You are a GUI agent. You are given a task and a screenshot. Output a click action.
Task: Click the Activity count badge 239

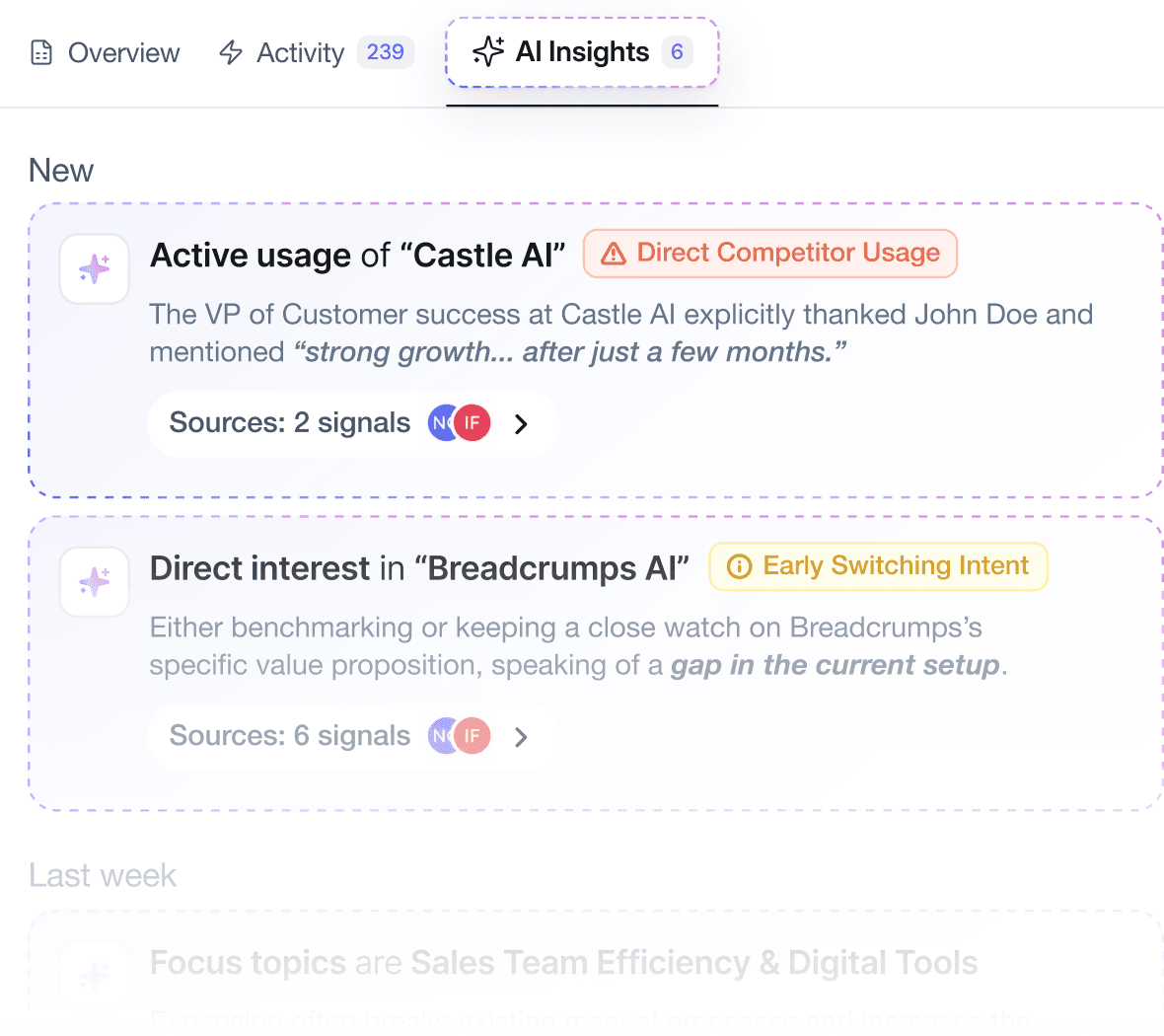[385, 52]
